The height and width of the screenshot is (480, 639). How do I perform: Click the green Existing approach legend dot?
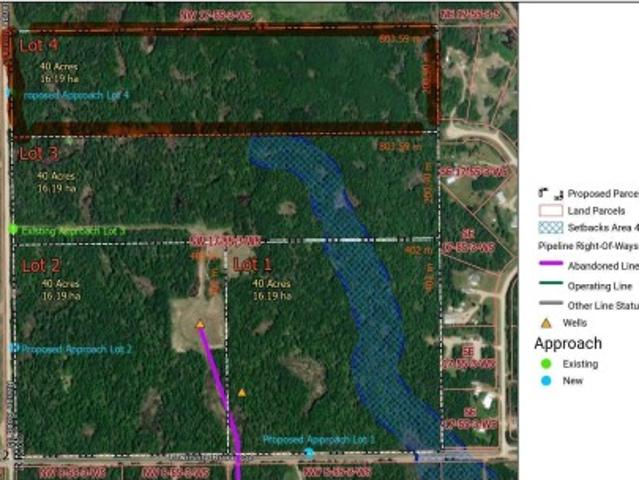546,364
